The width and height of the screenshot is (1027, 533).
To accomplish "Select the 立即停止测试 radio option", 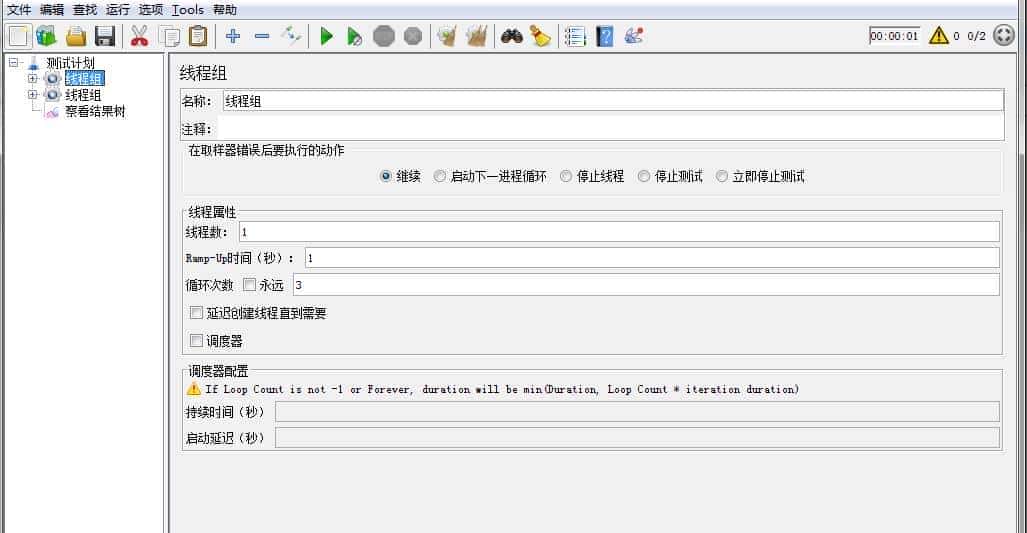I will click(722, 176).
